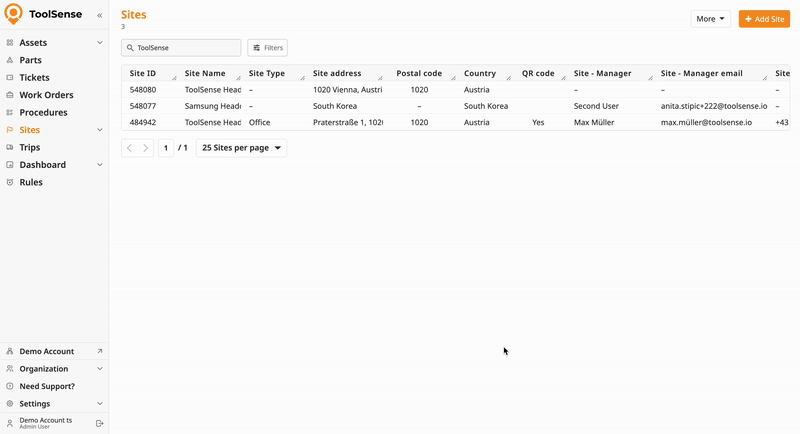This screenshot has height=434, width=800.
Task: Open the Filters button
Action: (267, 48)
